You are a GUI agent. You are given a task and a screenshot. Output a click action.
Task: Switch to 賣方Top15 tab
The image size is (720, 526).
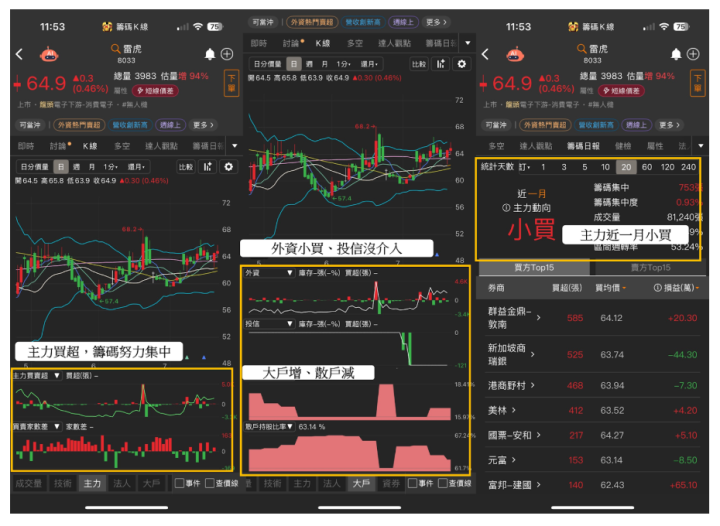pos(650,268)
